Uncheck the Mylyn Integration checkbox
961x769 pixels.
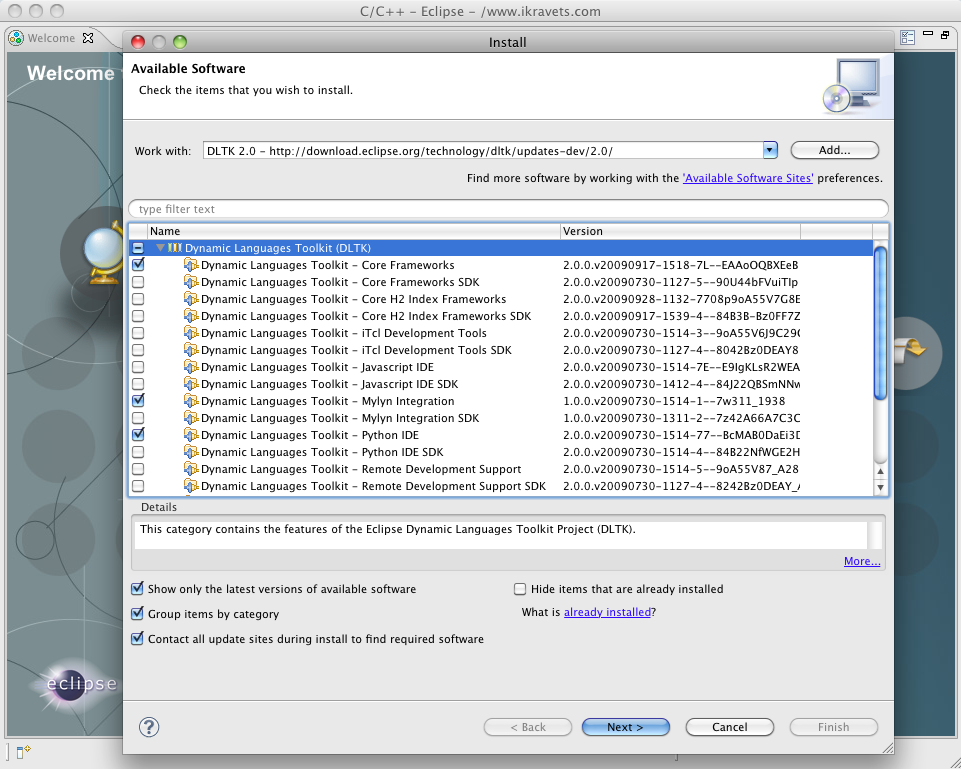[138, 401]
